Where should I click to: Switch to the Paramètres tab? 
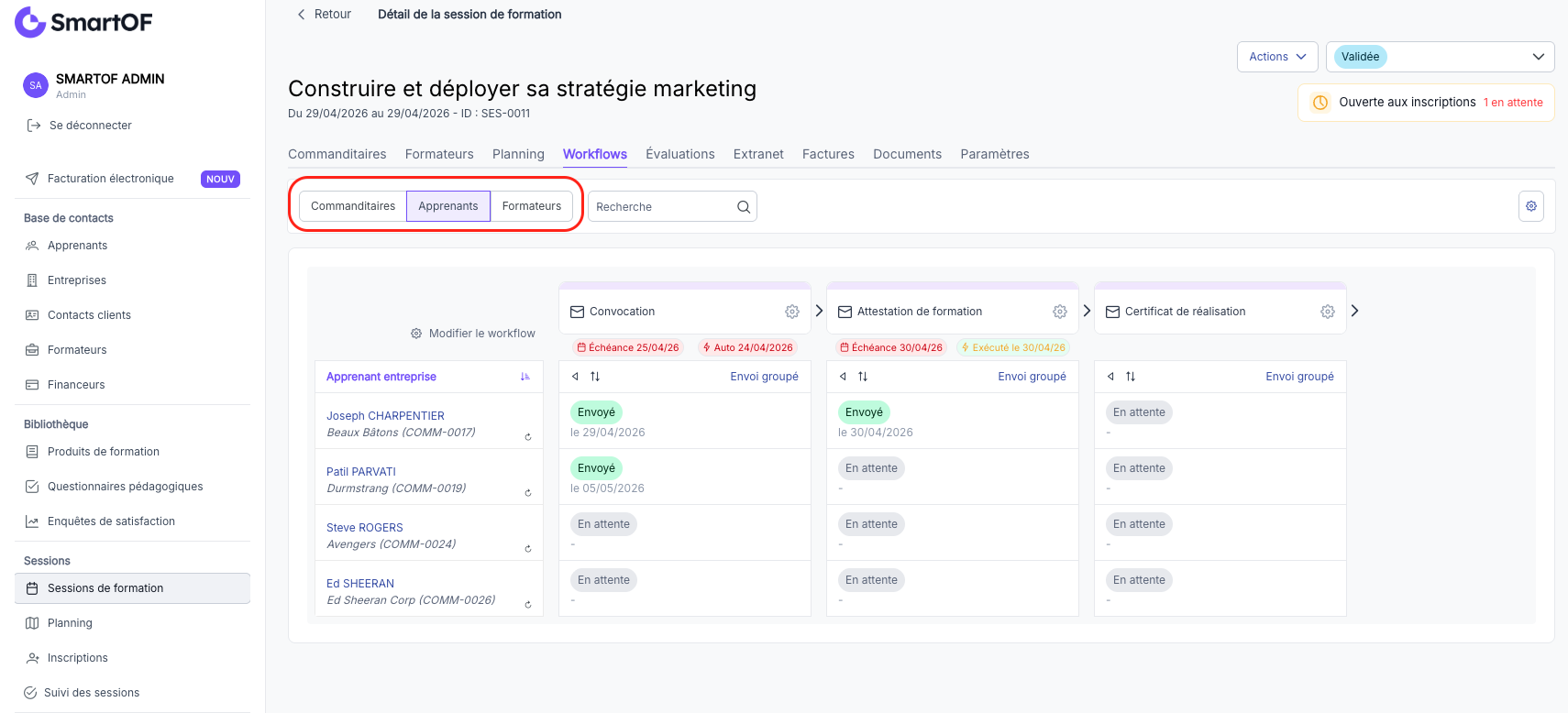[995, 154]
